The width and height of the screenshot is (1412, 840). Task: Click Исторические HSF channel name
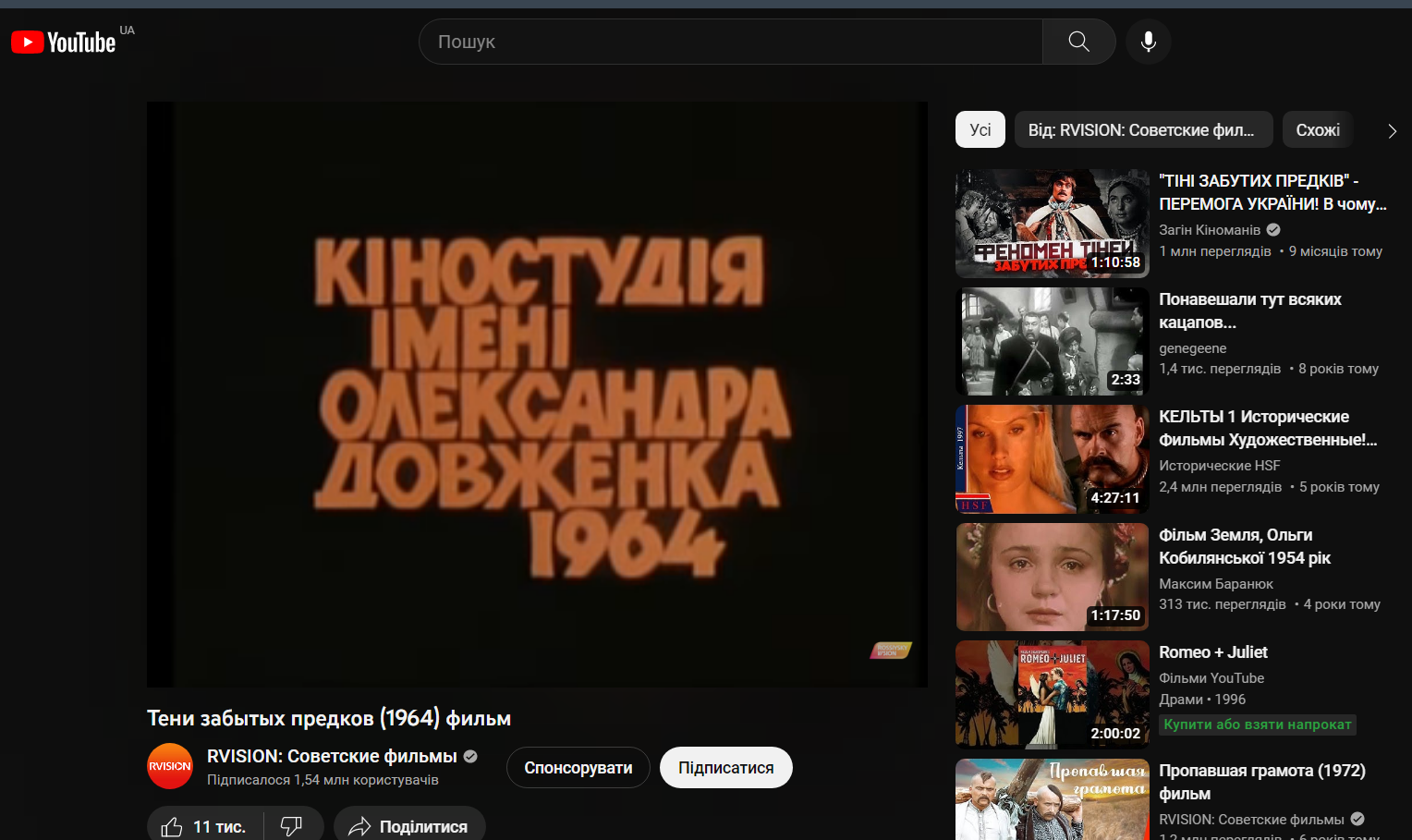coord(1220,466)
